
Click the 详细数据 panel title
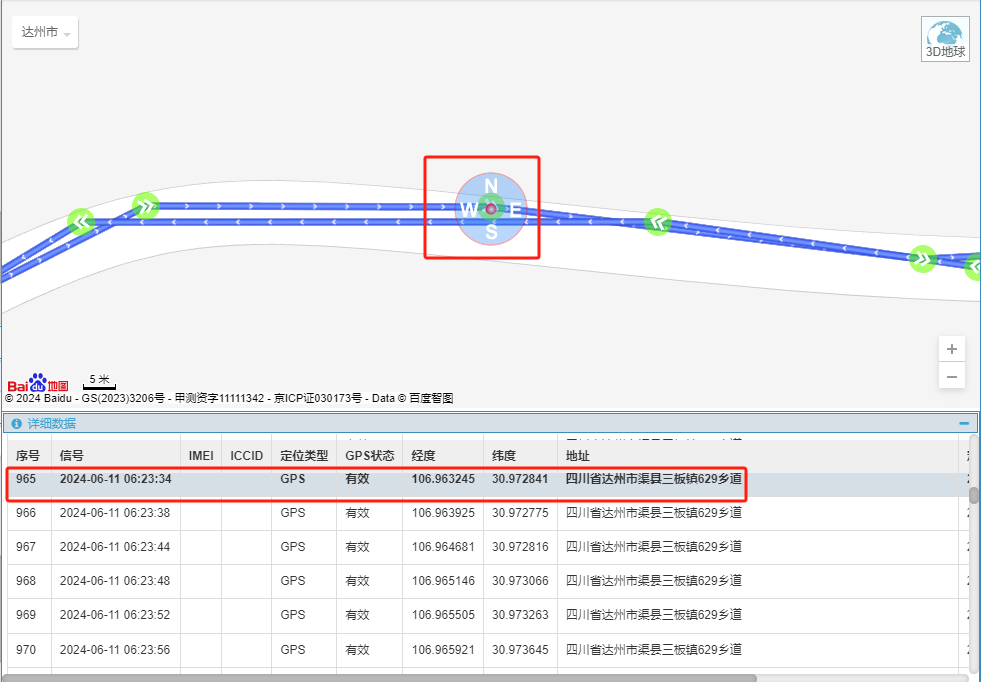(x=51, y=424)
